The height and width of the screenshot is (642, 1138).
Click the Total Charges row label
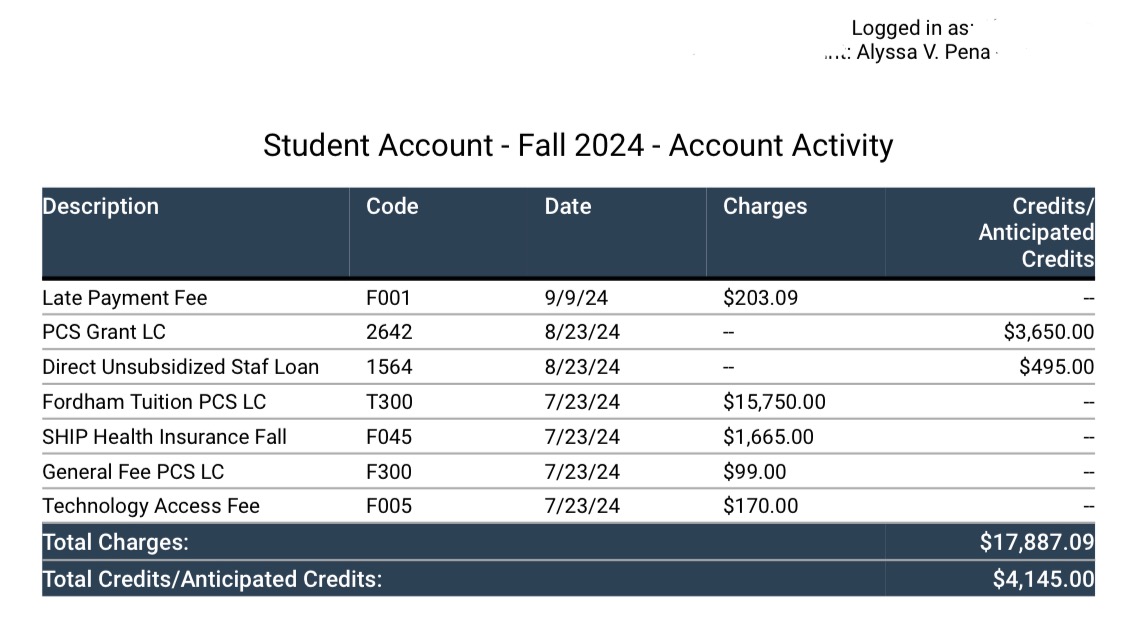(x=115, y=543)
